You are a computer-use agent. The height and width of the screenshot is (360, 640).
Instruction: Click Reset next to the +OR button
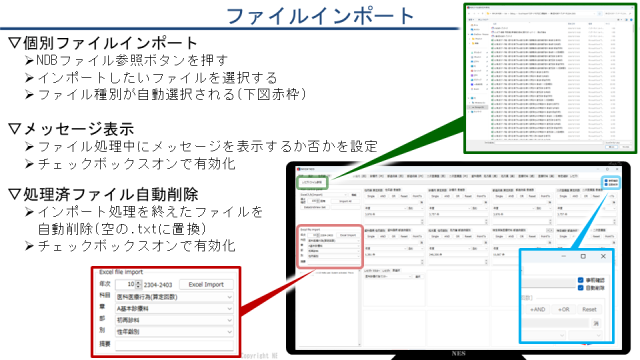(x=589, y=309)
